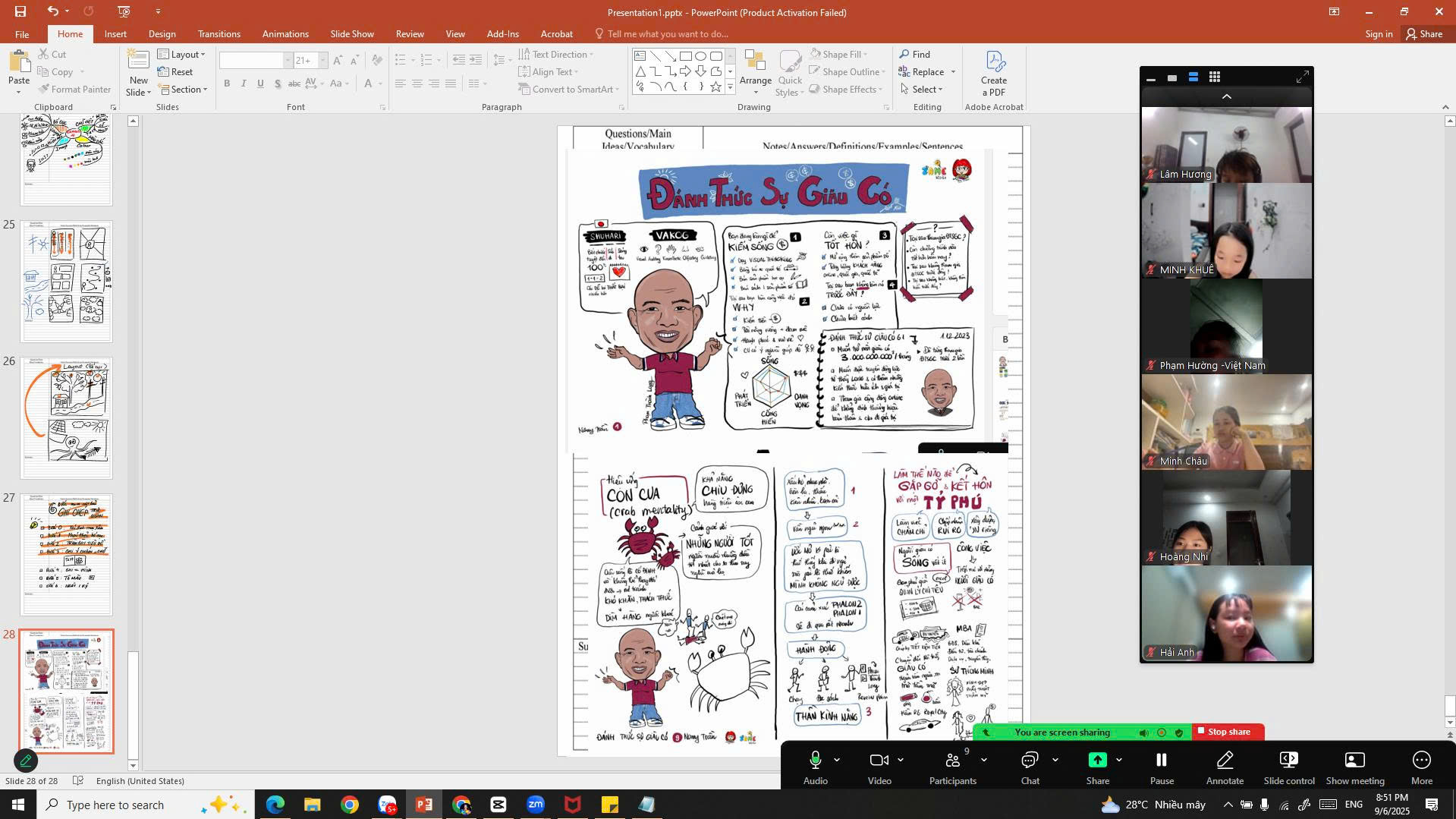Click Shape Effects button

[846, 89]
